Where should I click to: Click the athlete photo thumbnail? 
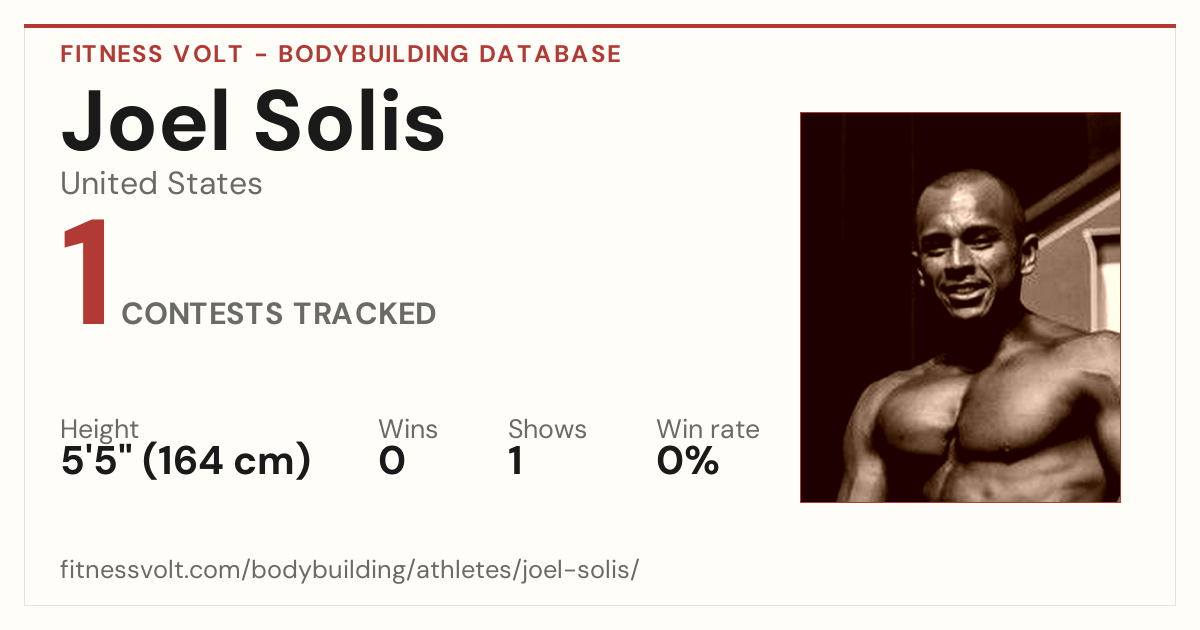coord(960,307)
